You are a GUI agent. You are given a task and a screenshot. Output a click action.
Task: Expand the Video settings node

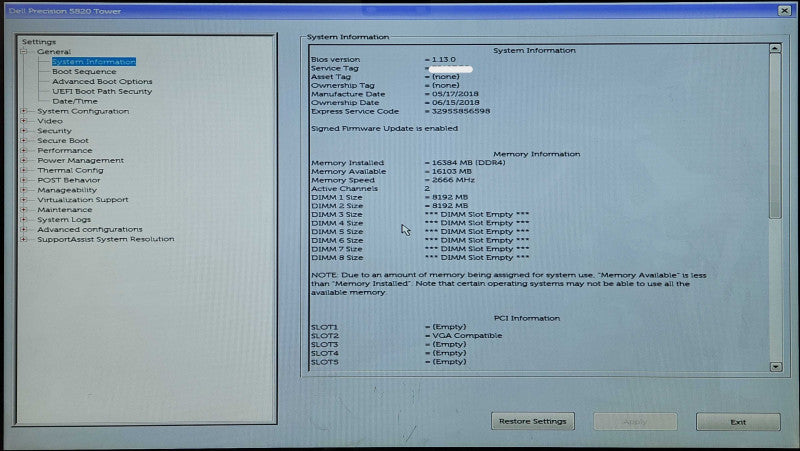23,121
